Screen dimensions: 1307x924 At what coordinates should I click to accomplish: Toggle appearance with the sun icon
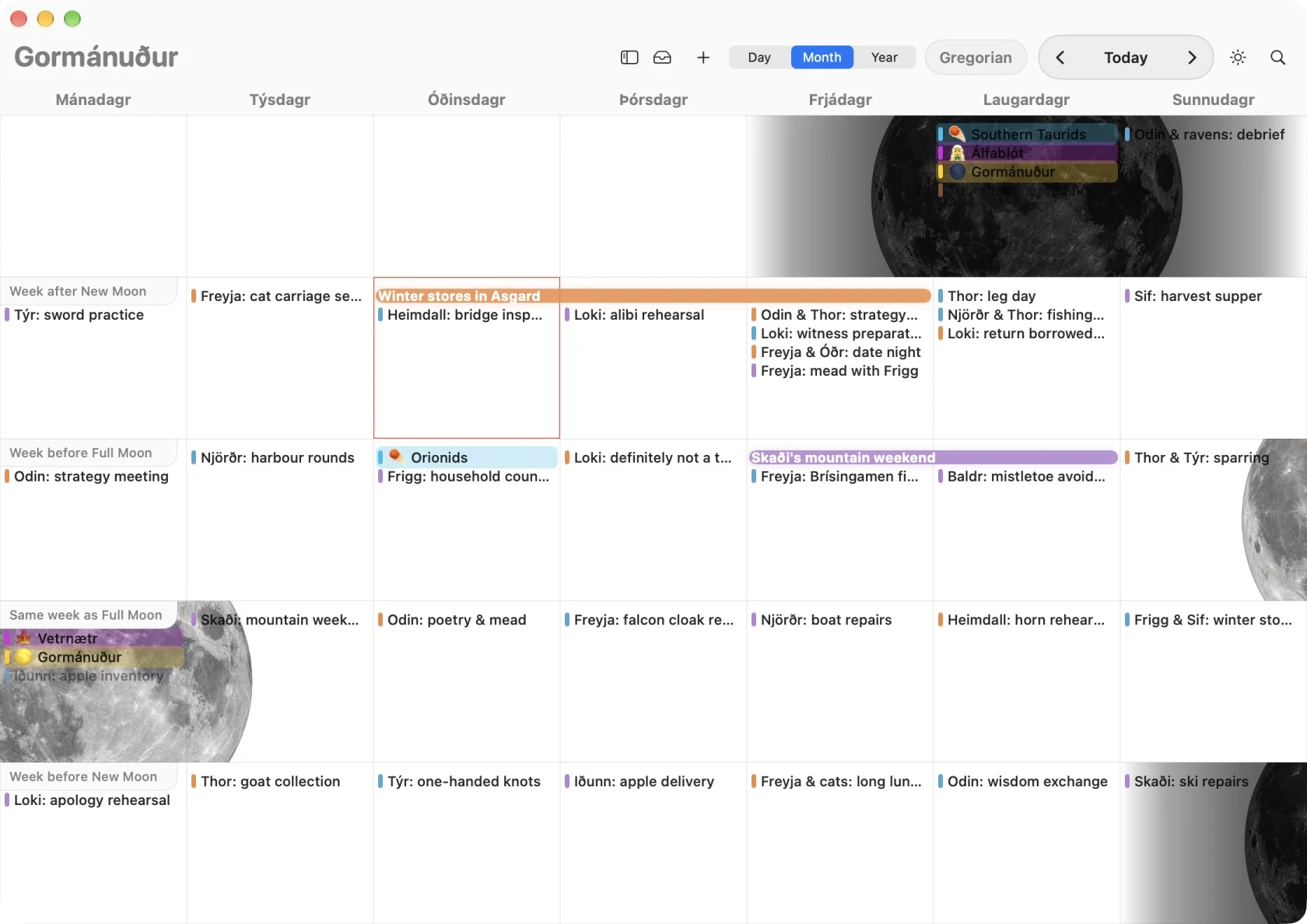pyautogui.click(x=1238, y=58)
